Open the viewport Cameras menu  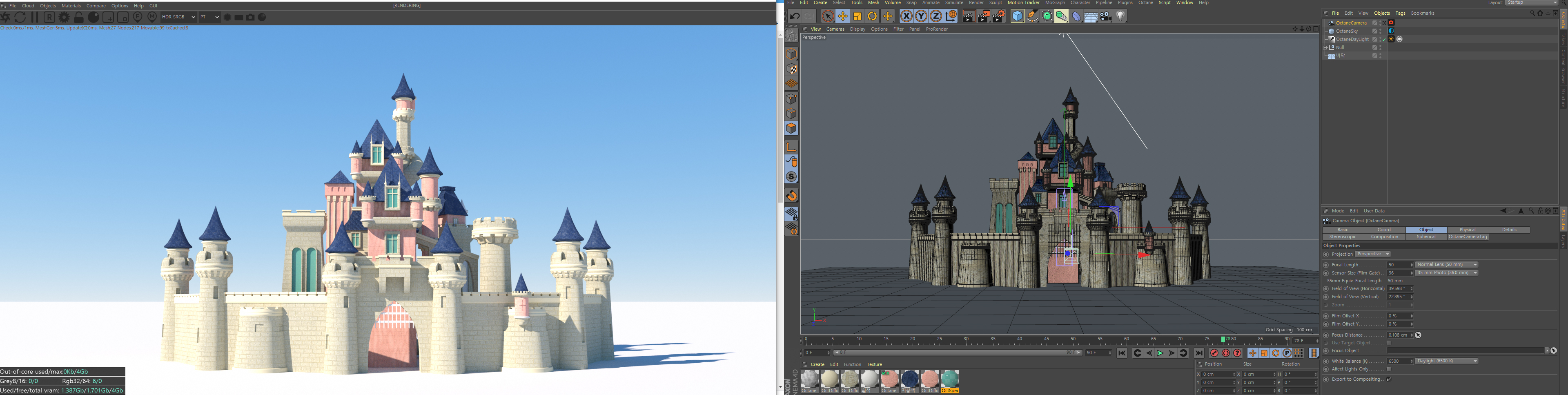(835, 29)
